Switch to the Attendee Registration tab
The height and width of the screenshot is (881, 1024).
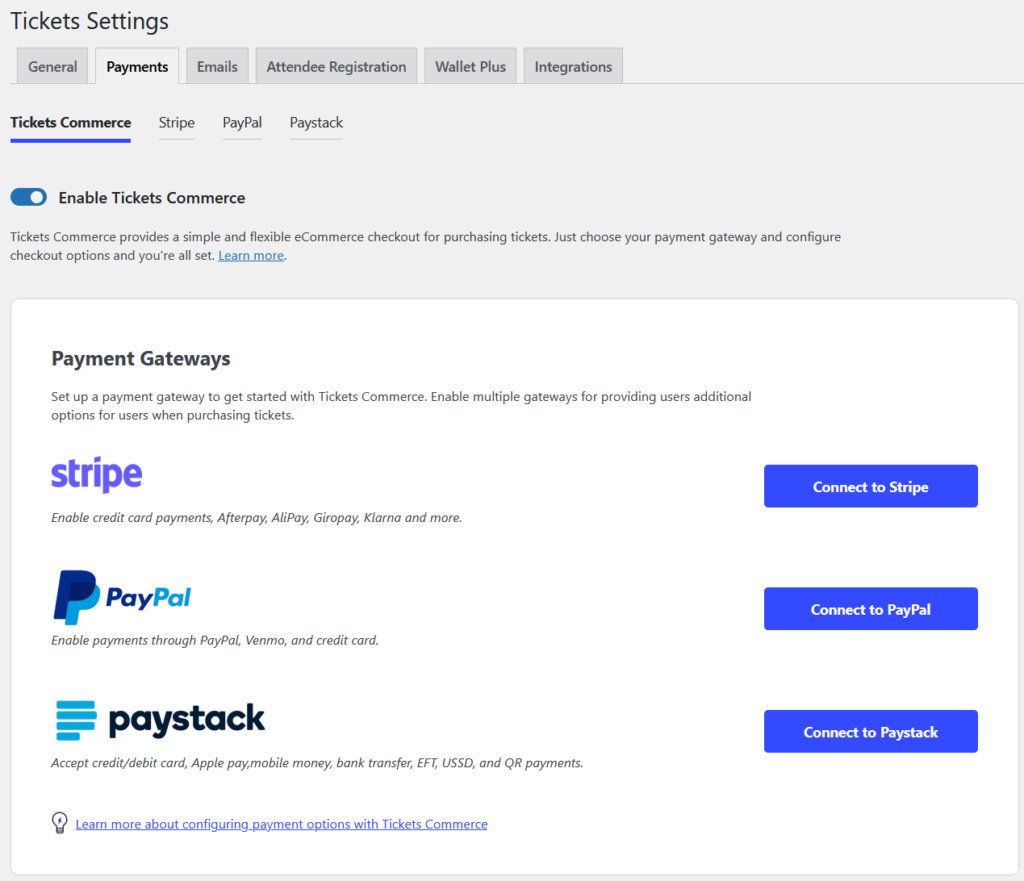point(336,66)
